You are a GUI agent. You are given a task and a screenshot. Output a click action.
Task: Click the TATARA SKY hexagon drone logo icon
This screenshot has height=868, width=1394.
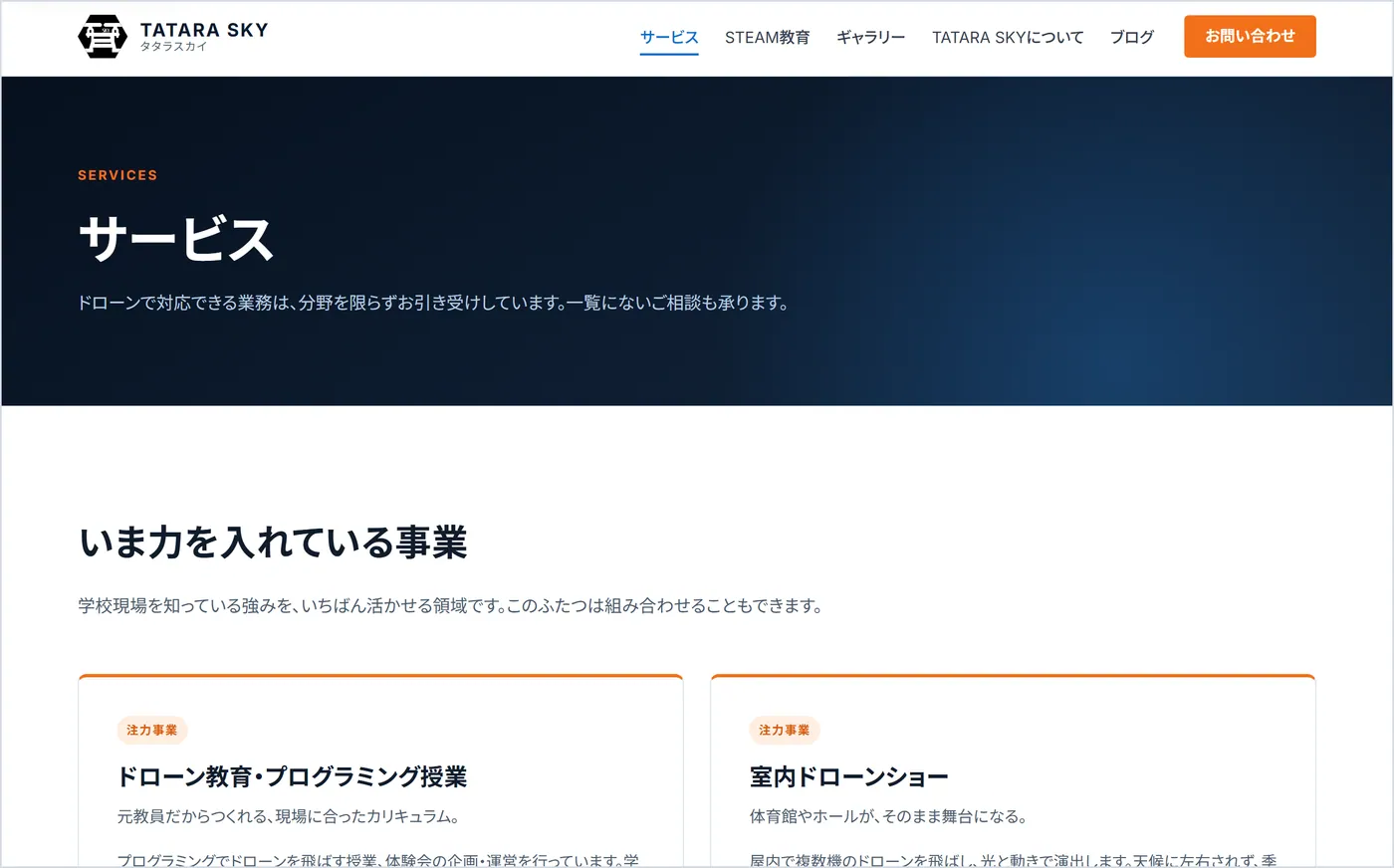(x=103, y=37)
